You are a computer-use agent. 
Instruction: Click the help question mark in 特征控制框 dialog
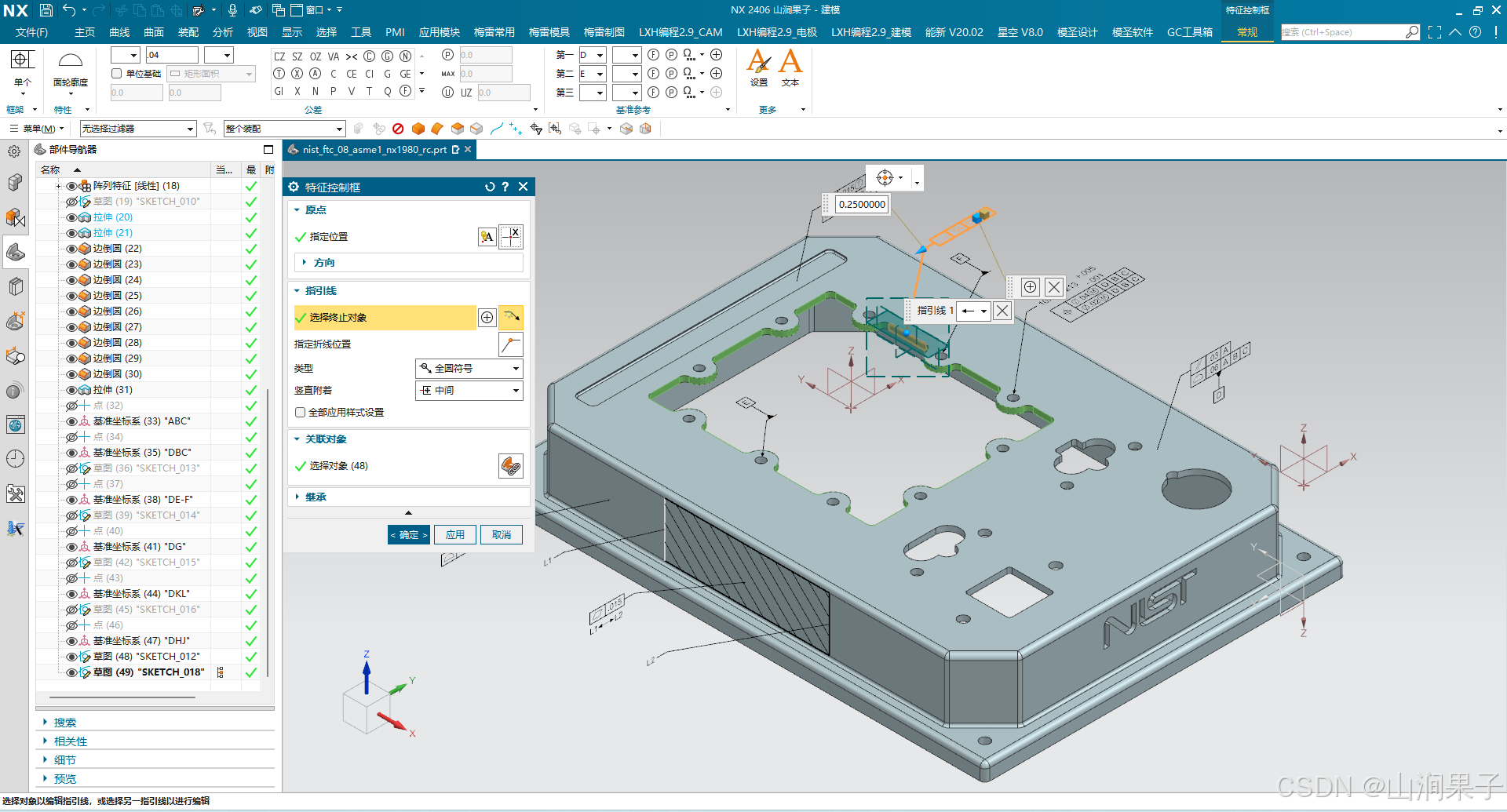pos(505,187)
